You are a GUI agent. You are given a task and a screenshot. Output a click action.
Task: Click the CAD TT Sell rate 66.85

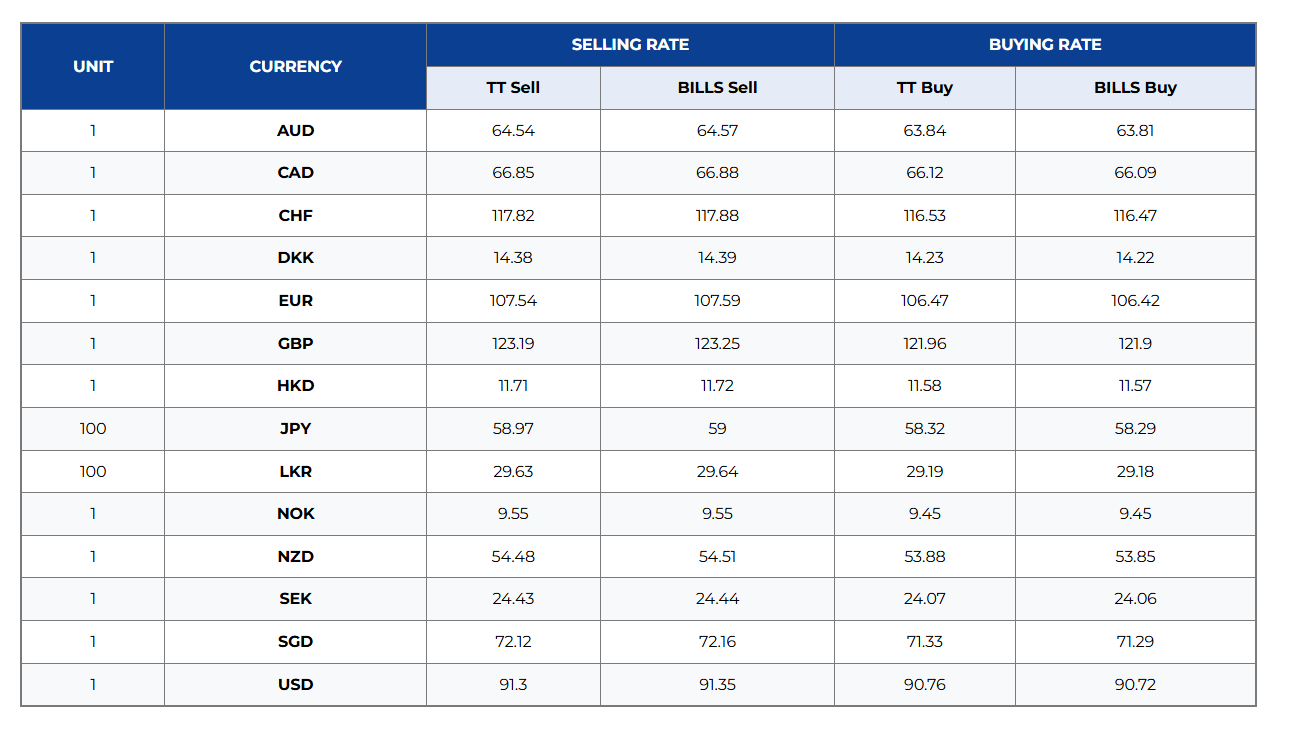[513, 173]
